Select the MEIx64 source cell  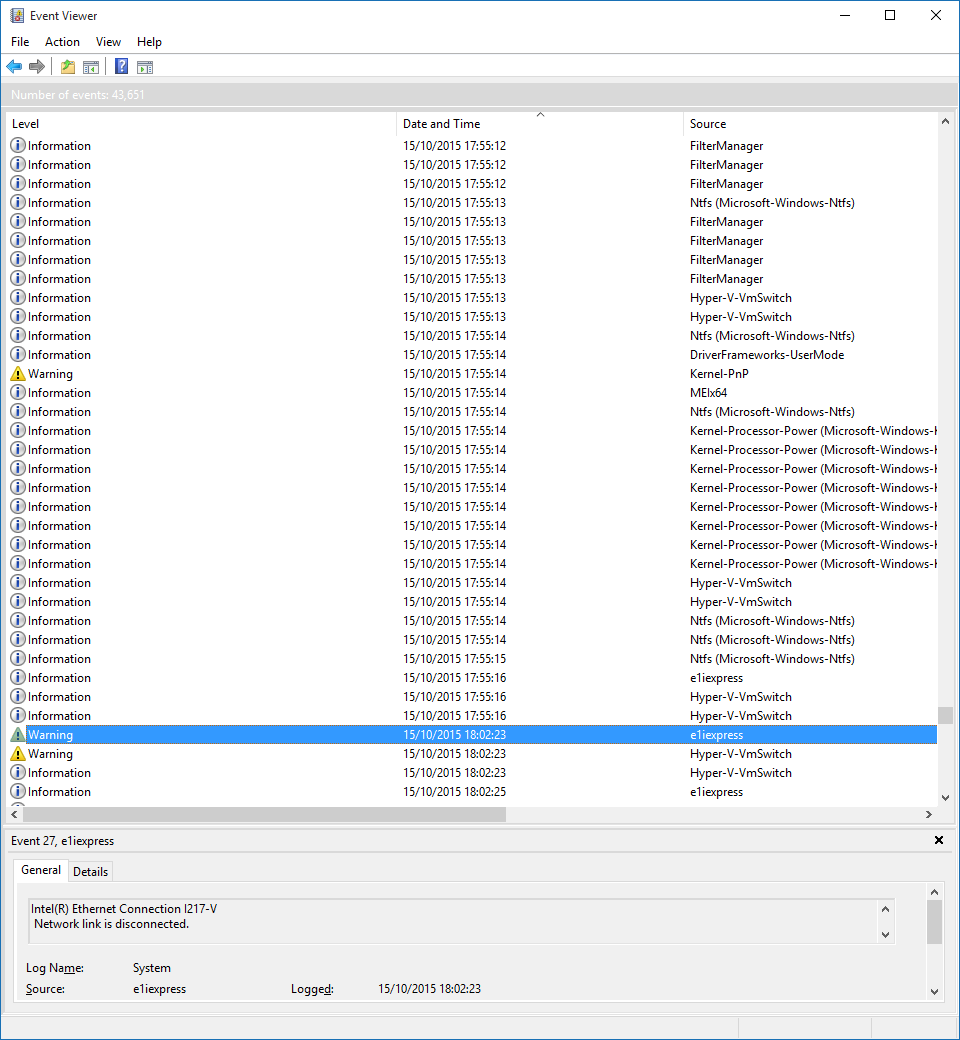click(708, 393)
